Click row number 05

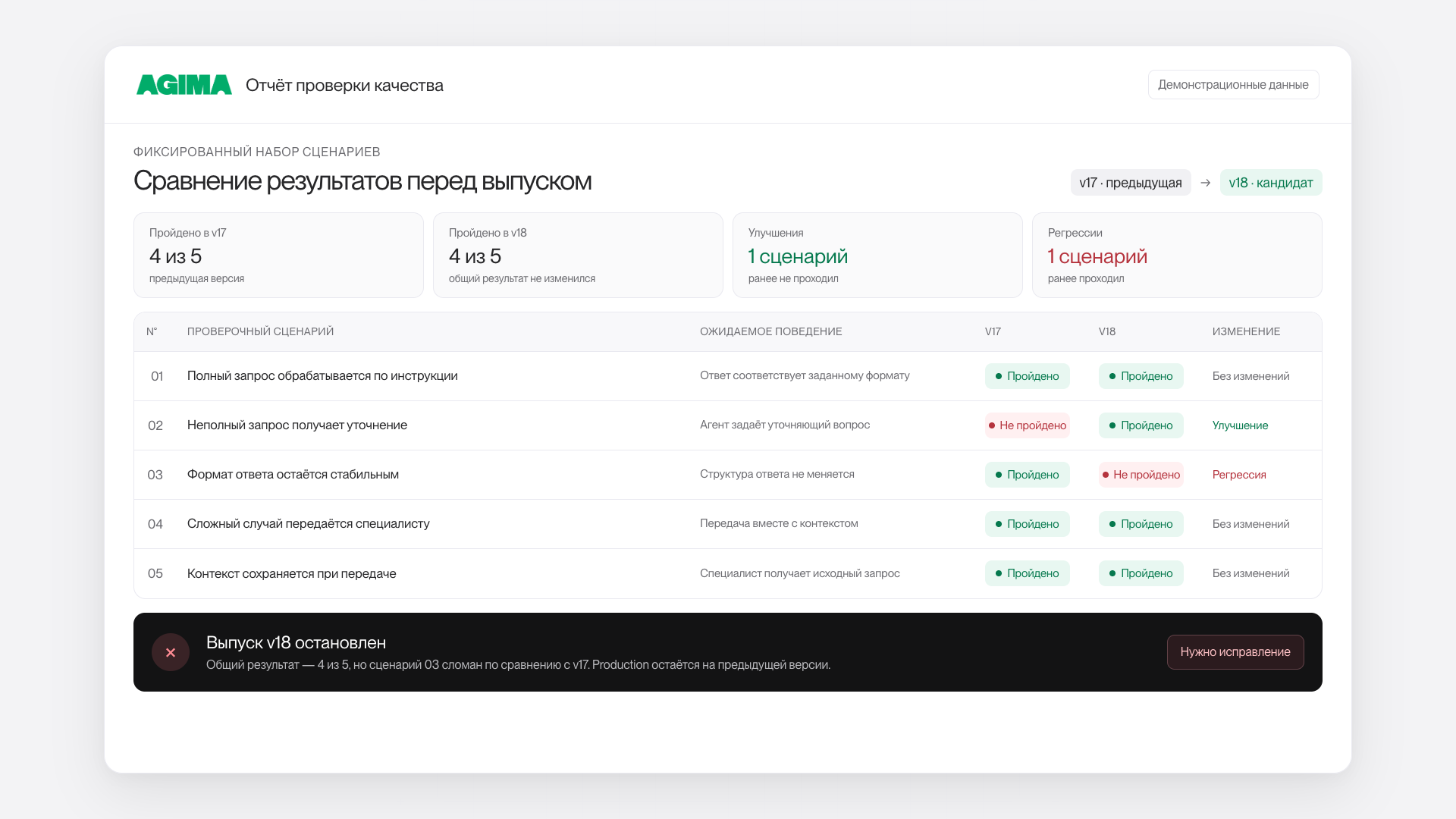pyautogui.click(x=155, y=573)
